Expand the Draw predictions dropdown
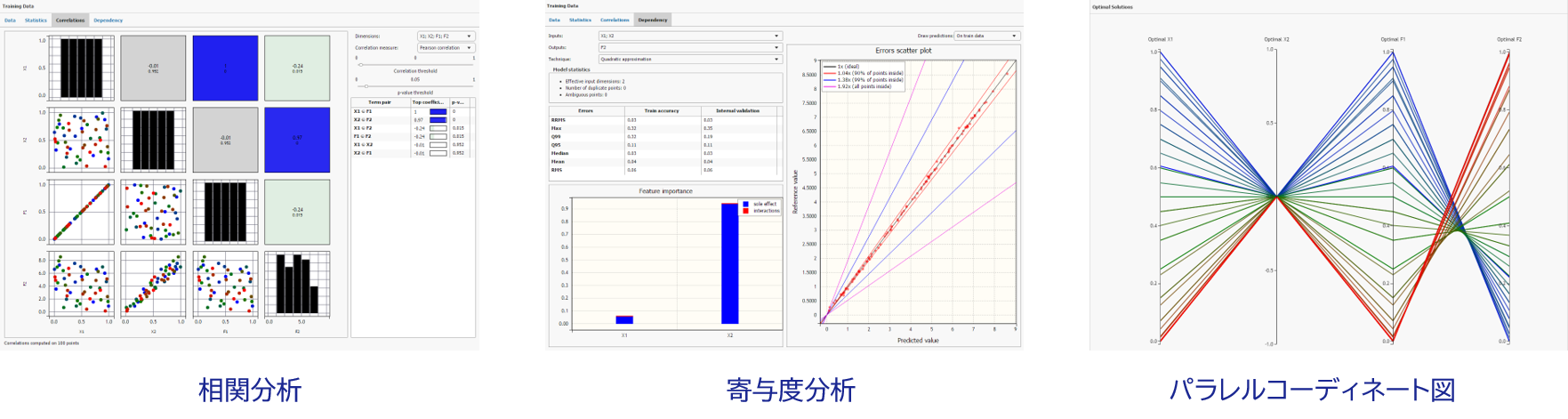 point(986,36)
